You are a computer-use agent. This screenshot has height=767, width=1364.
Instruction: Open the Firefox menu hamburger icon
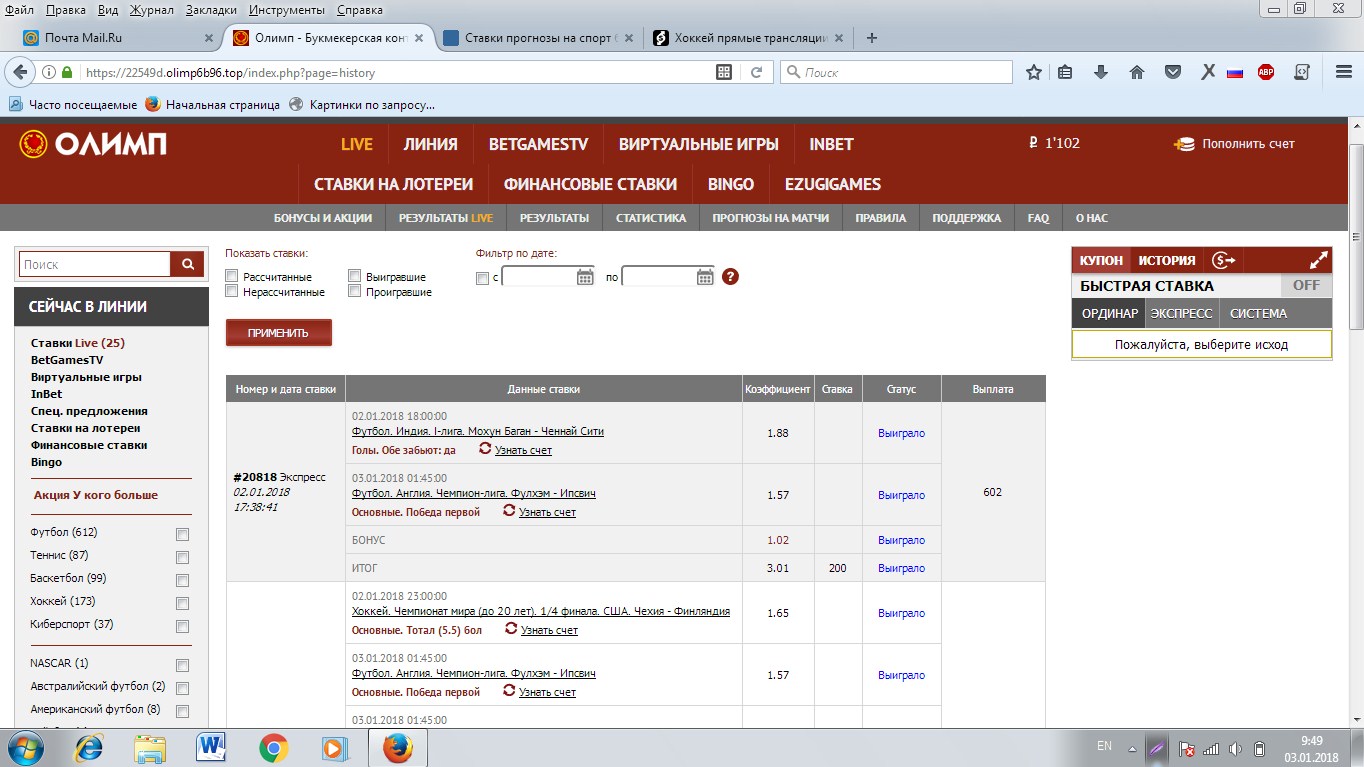pos(1341,72)
